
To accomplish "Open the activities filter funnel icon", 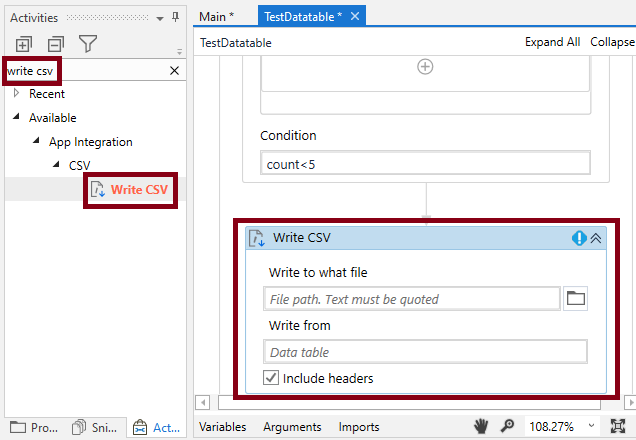I will click(88, 44).
